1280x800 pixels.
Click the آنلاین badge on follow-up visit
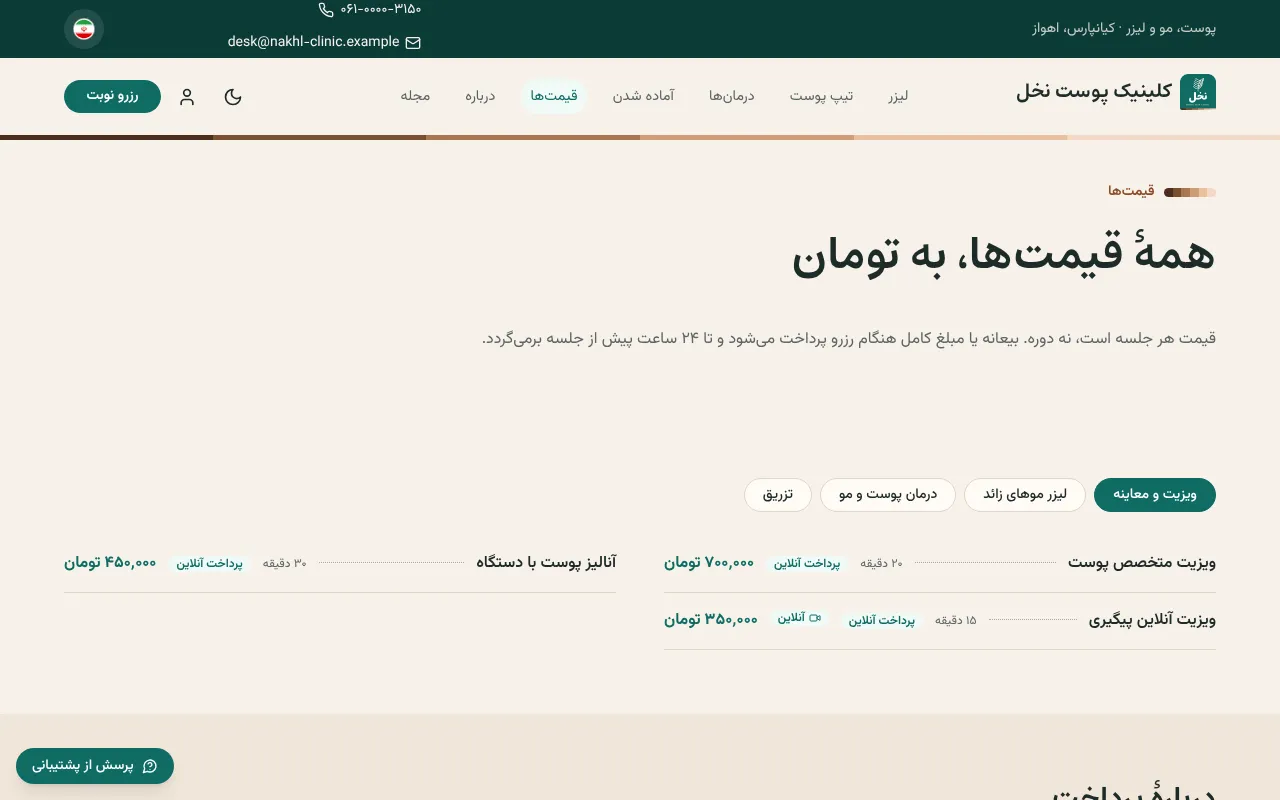pos(799,618)
